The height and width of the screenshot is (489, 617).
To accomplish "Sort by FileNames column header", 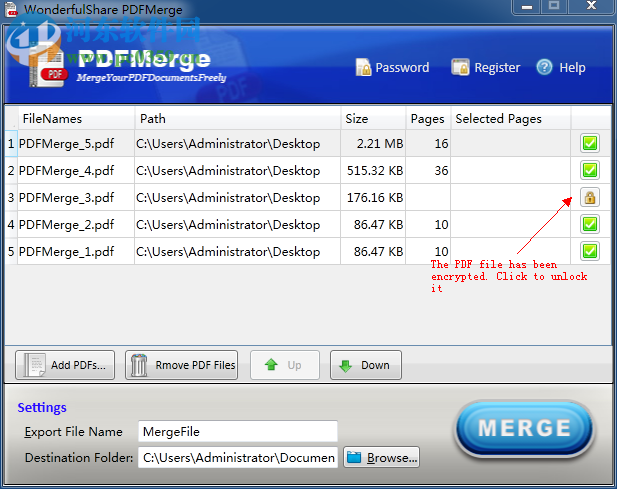I will (x=76, y=118).
